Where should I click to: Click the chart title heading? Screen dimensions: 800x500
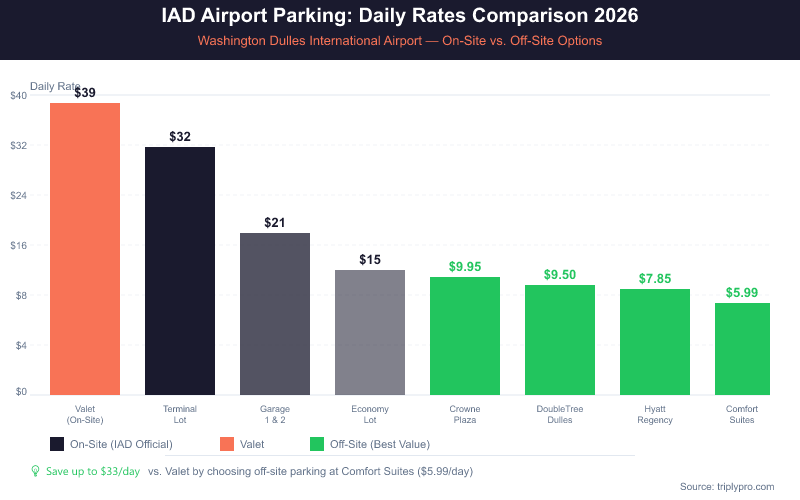coord(400,17)
